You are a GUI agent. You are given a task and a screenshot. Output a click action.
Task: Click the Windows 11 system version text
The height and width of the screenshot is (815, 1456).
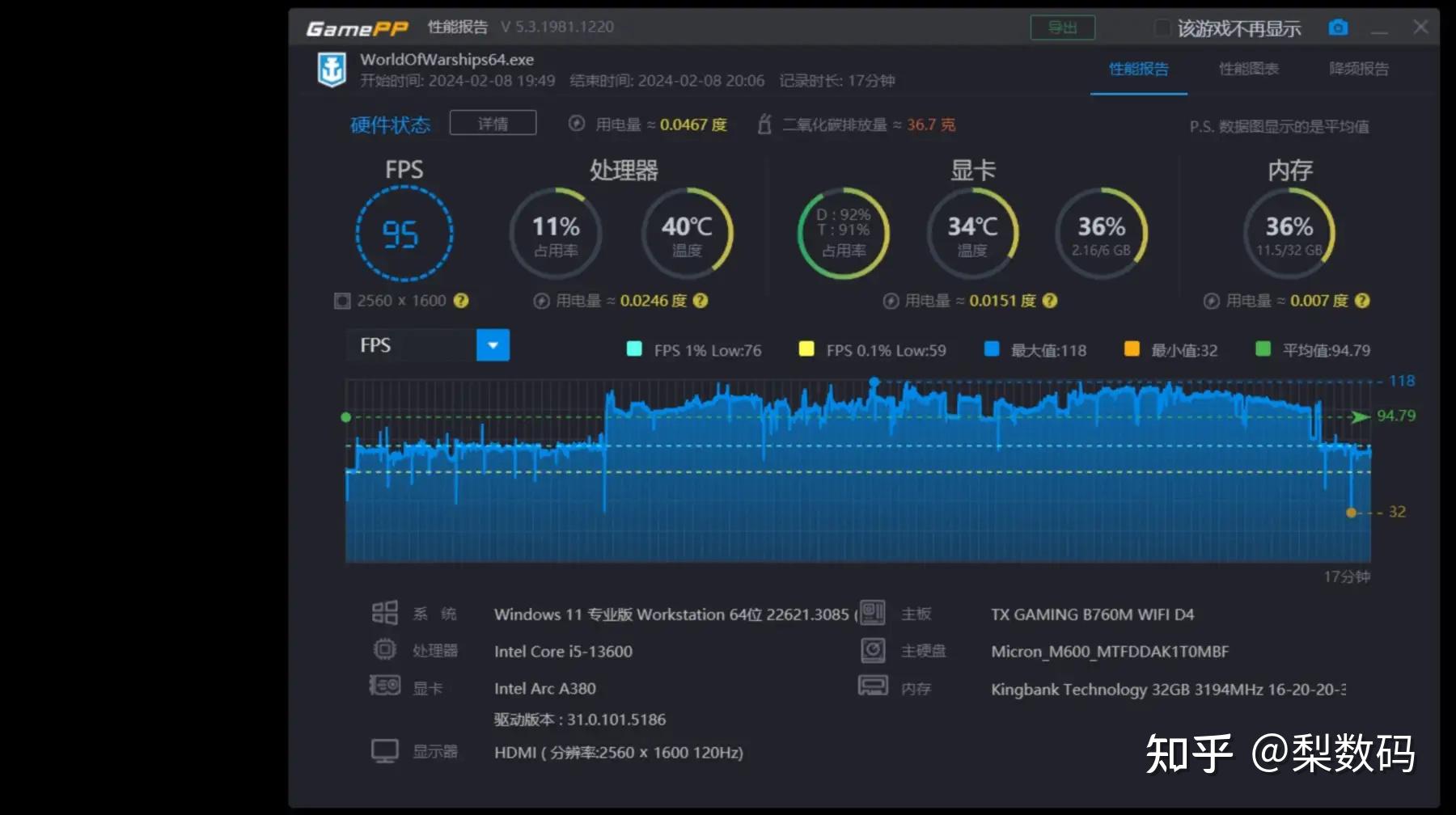coord(675,614)
